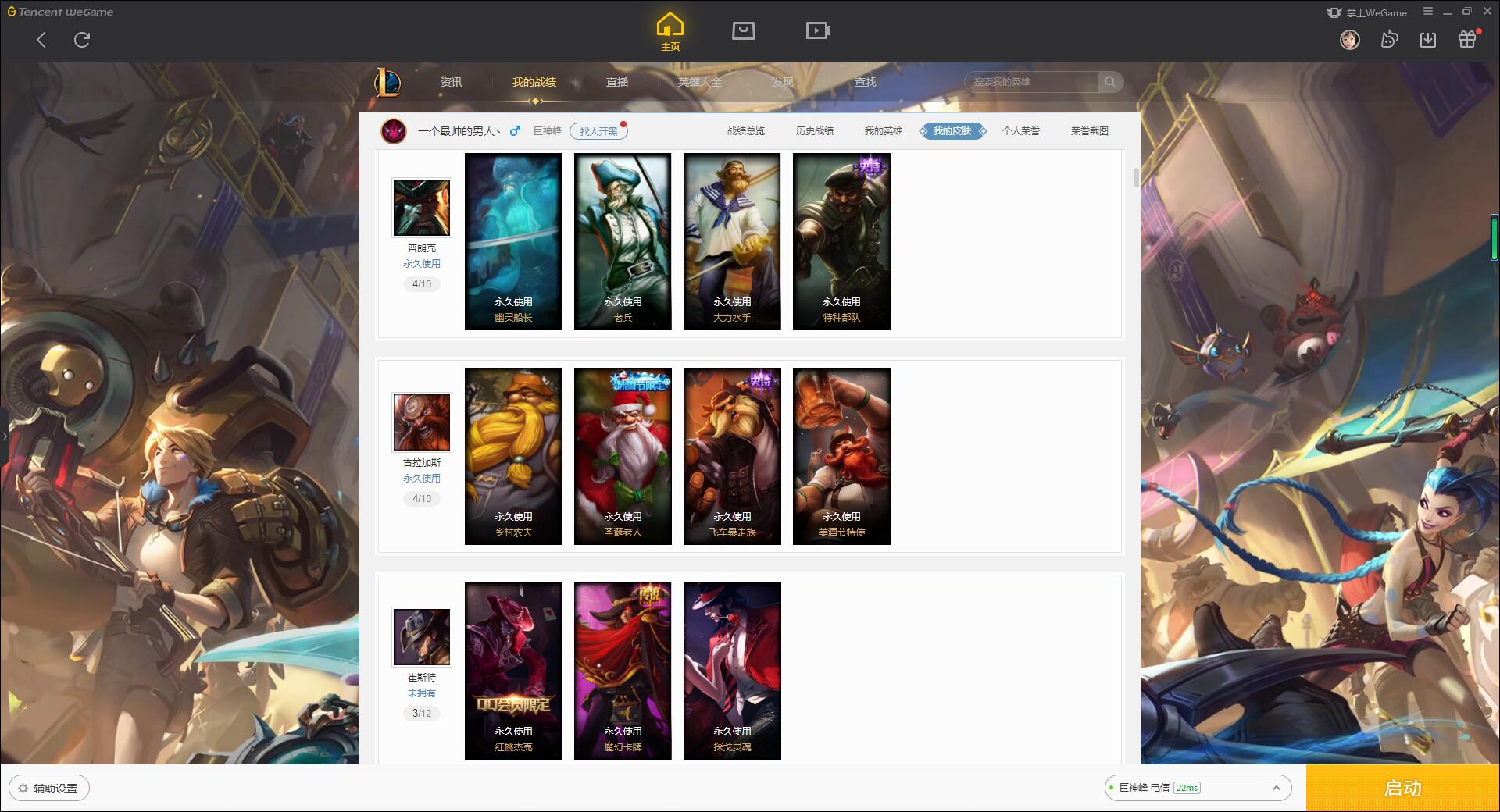Switch to 历史战绩 sub-tab

(815, 131)
